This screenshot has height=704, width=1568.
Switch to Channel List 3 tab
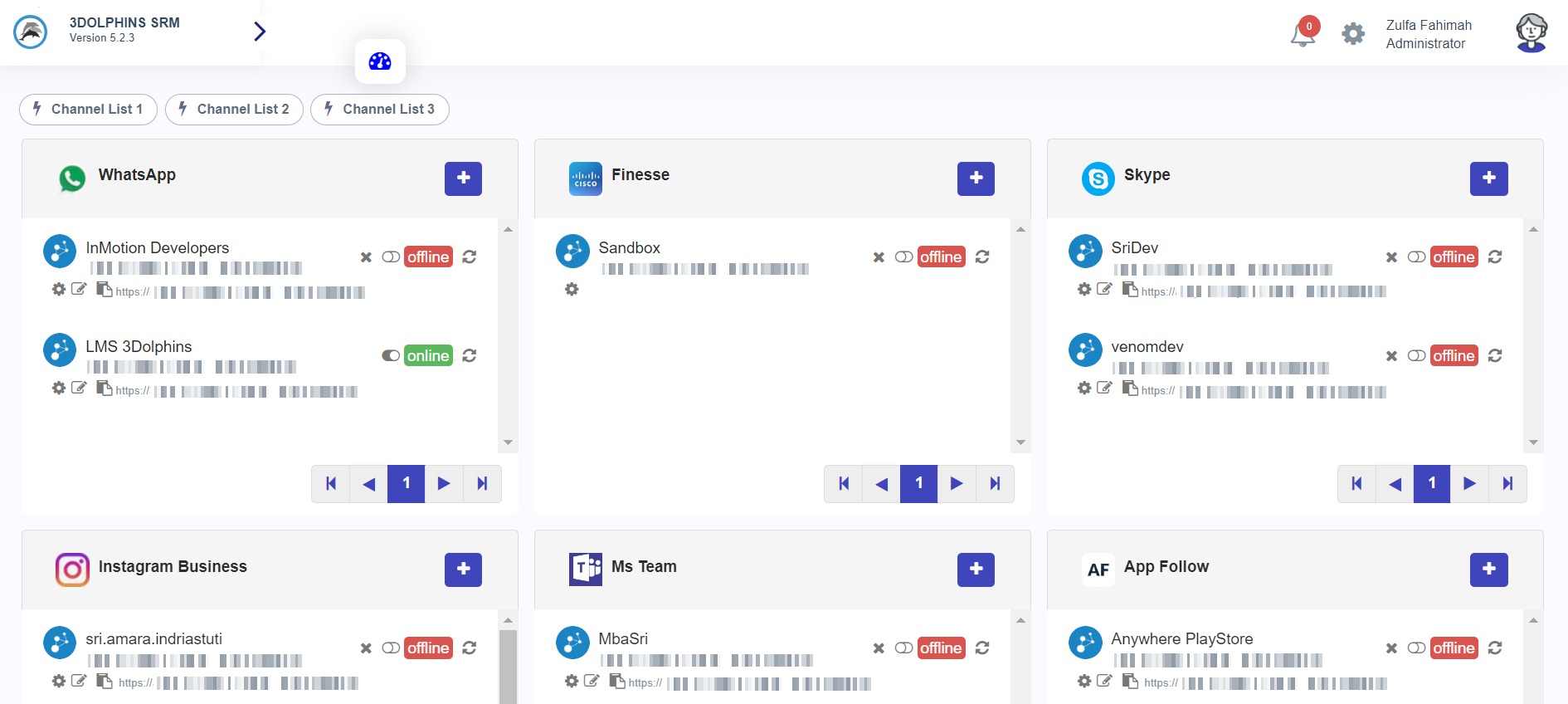(x=380, y=110)
